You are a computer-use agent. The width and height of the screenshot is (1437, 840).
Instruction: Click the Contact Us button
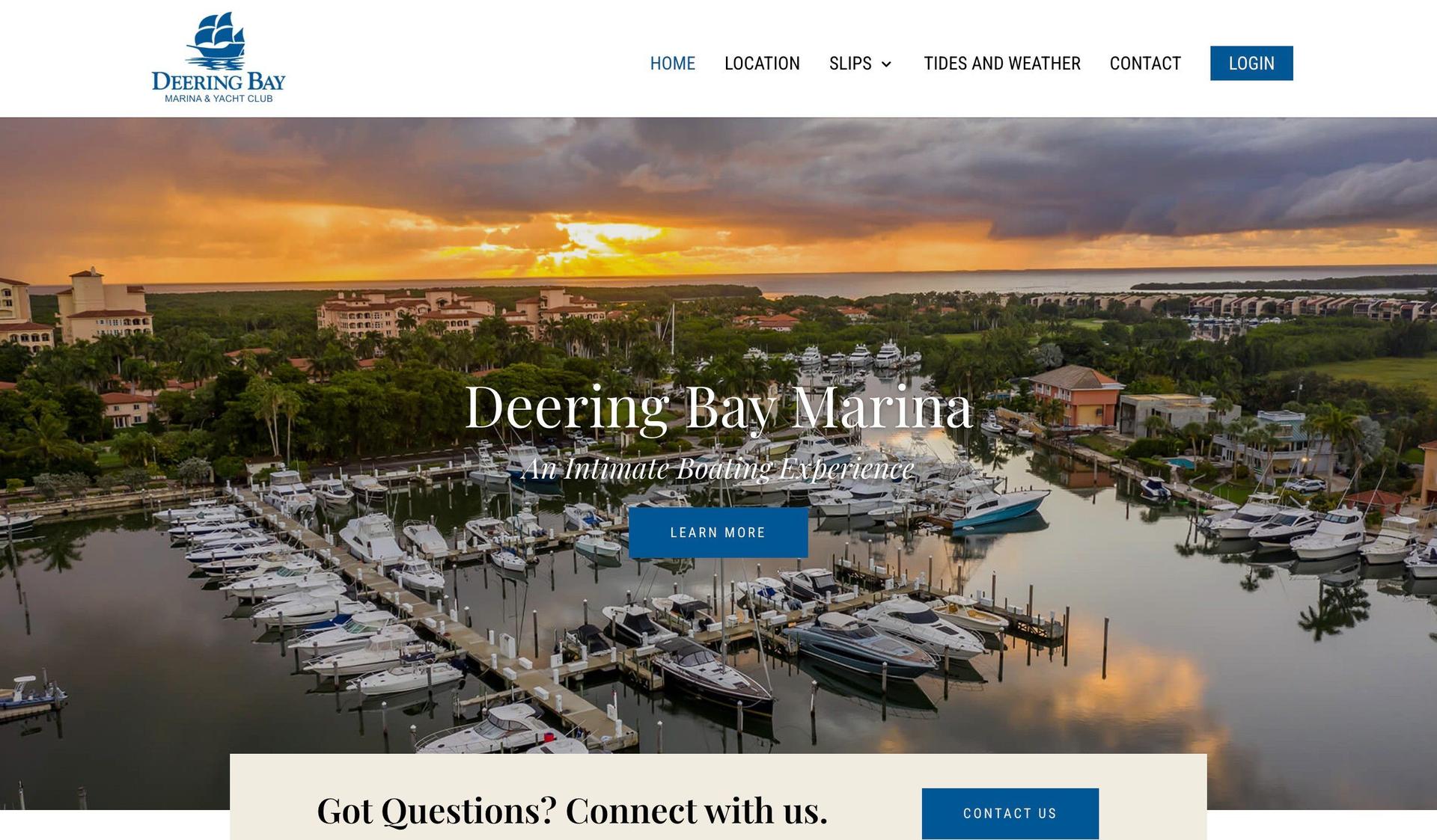pyautogui.click(x=1010, y=813)
